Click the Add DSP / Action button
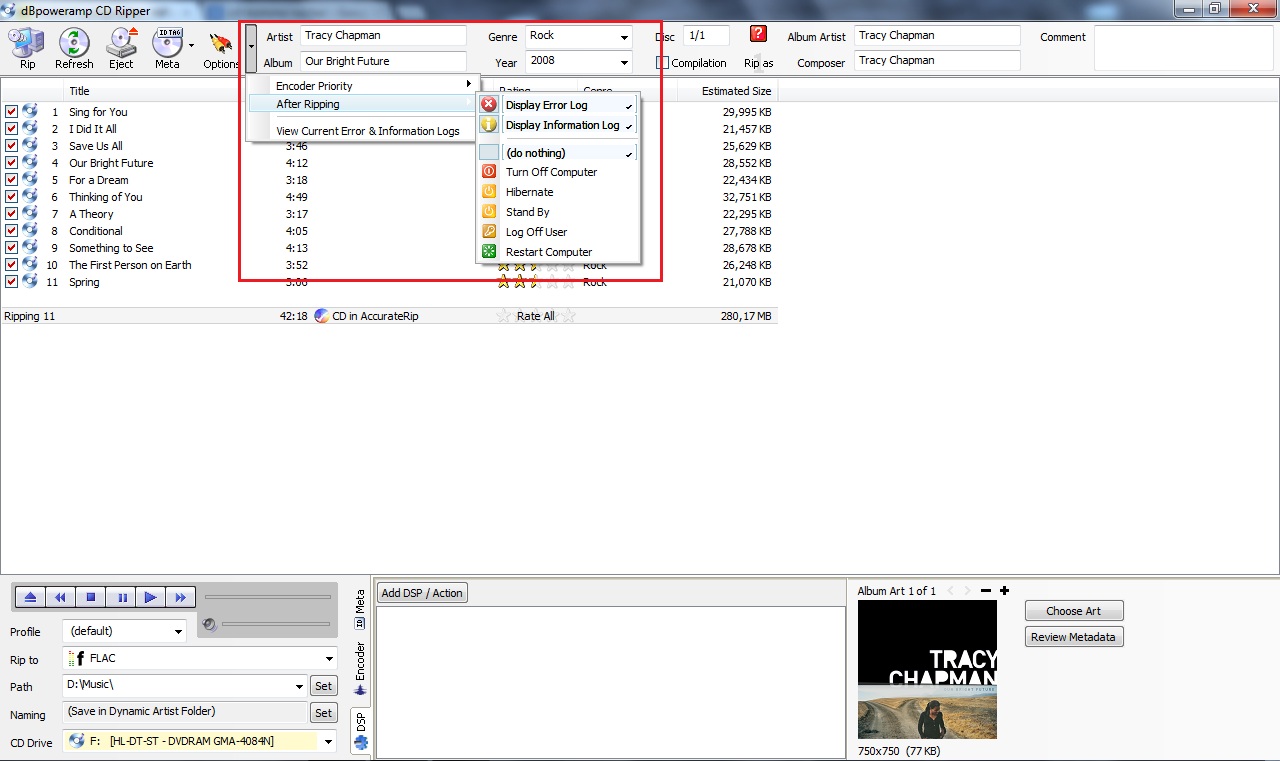1280x761 pixels. pos(422,593)
